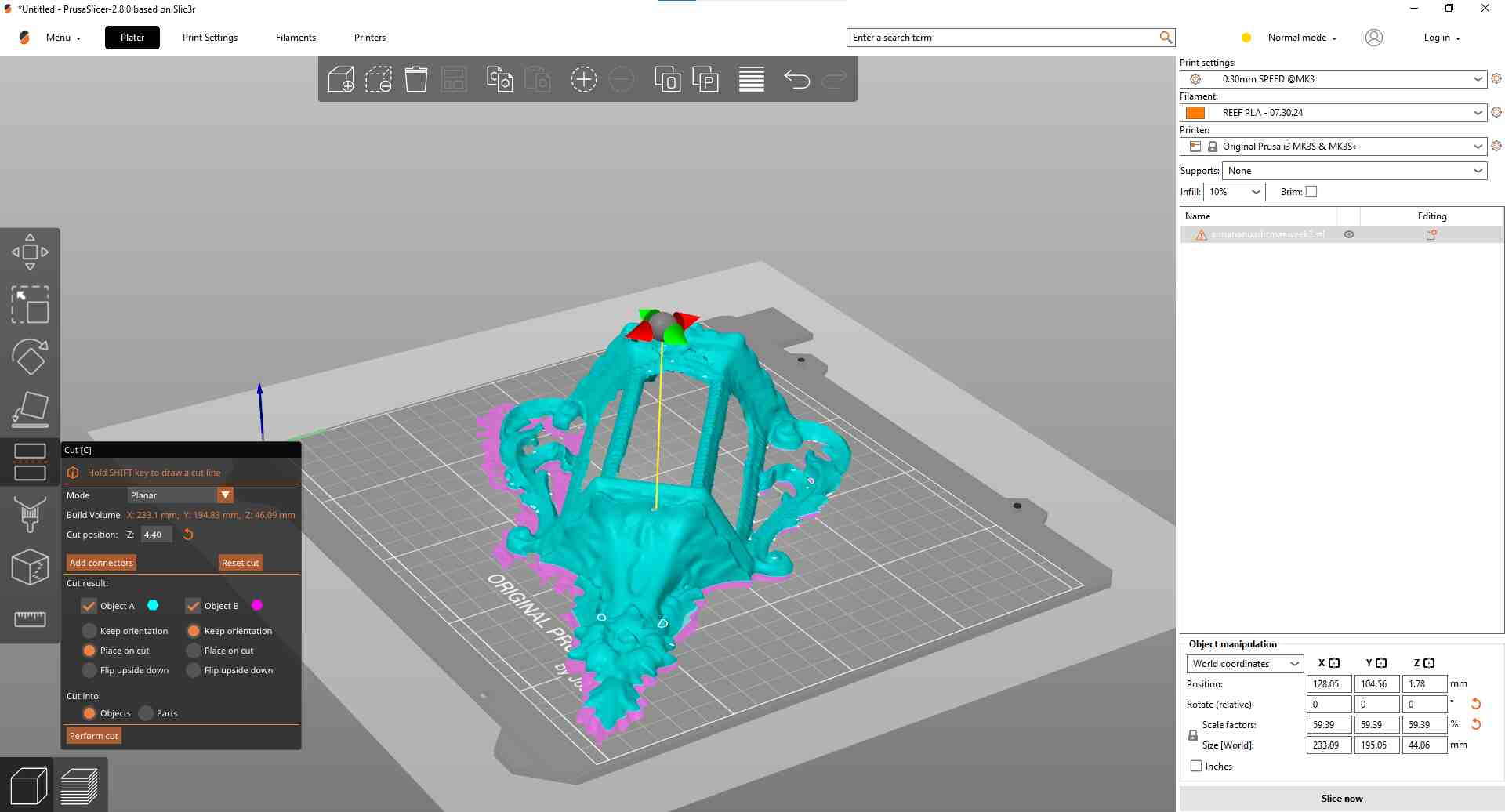
Task: Reset cut position Z value
Action: click(x=188, y=535)
